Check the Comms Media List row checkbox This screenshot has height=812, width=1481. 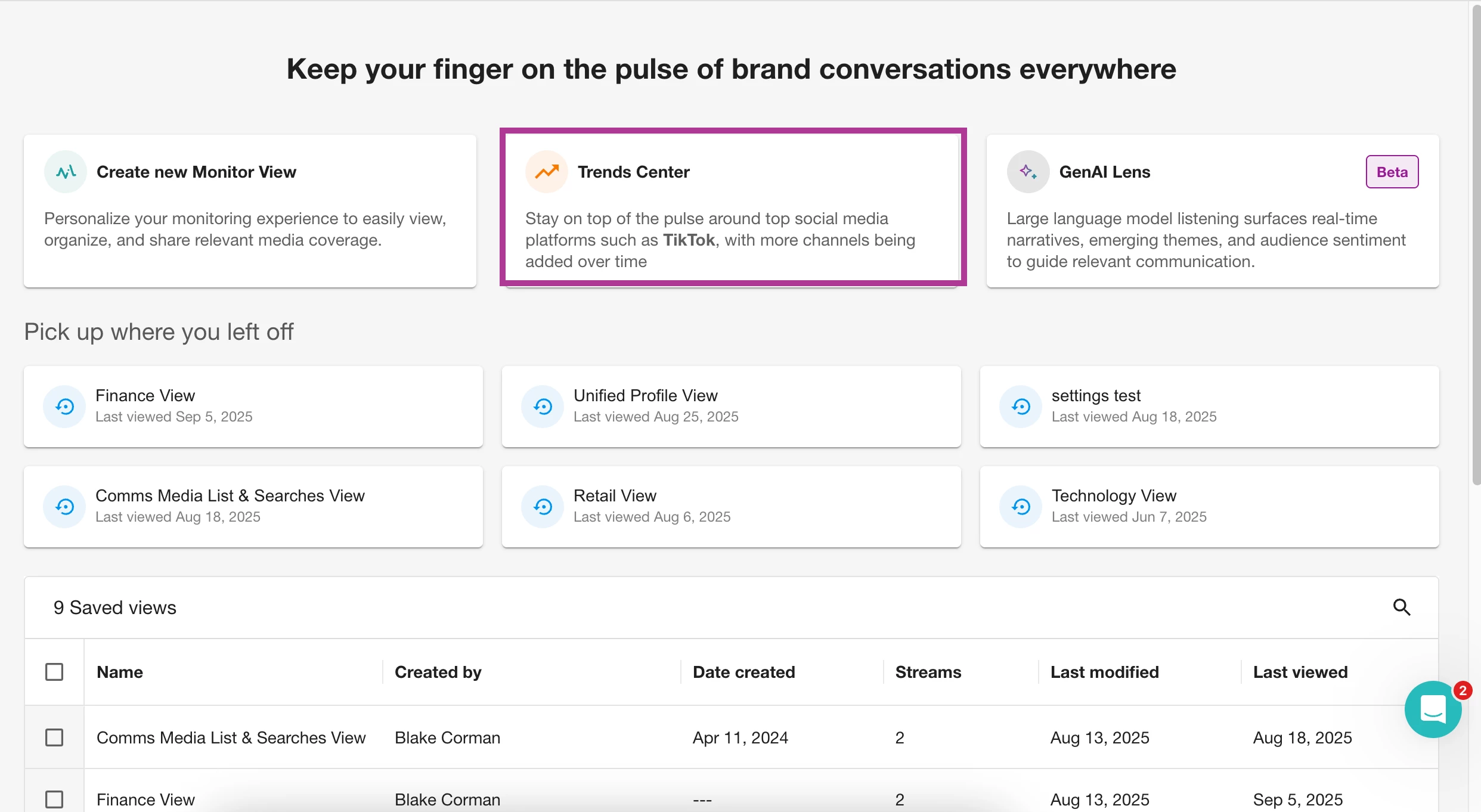(54, 737)
